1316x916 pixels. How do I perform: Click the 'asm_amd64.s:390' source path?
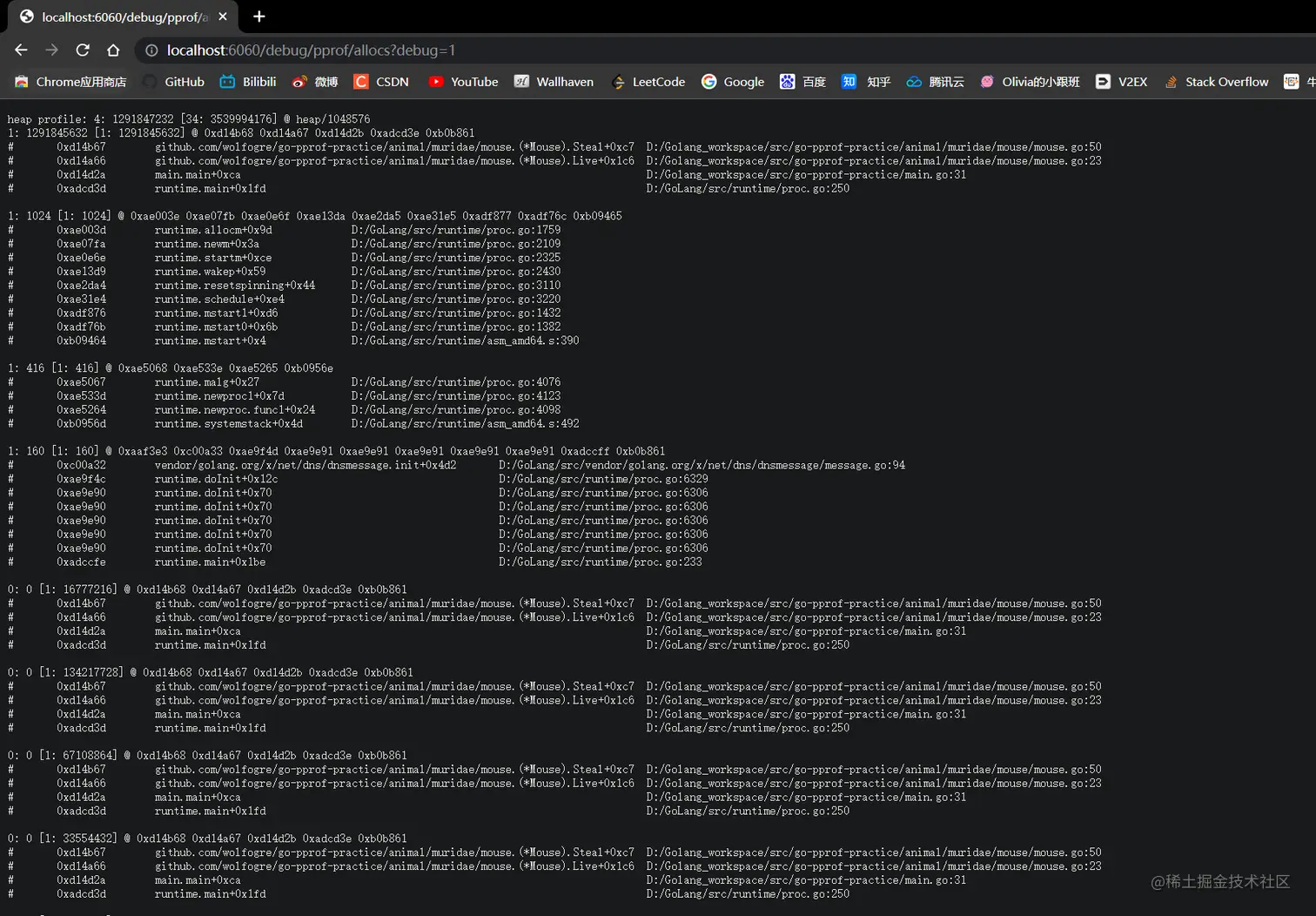click(465, 340)
